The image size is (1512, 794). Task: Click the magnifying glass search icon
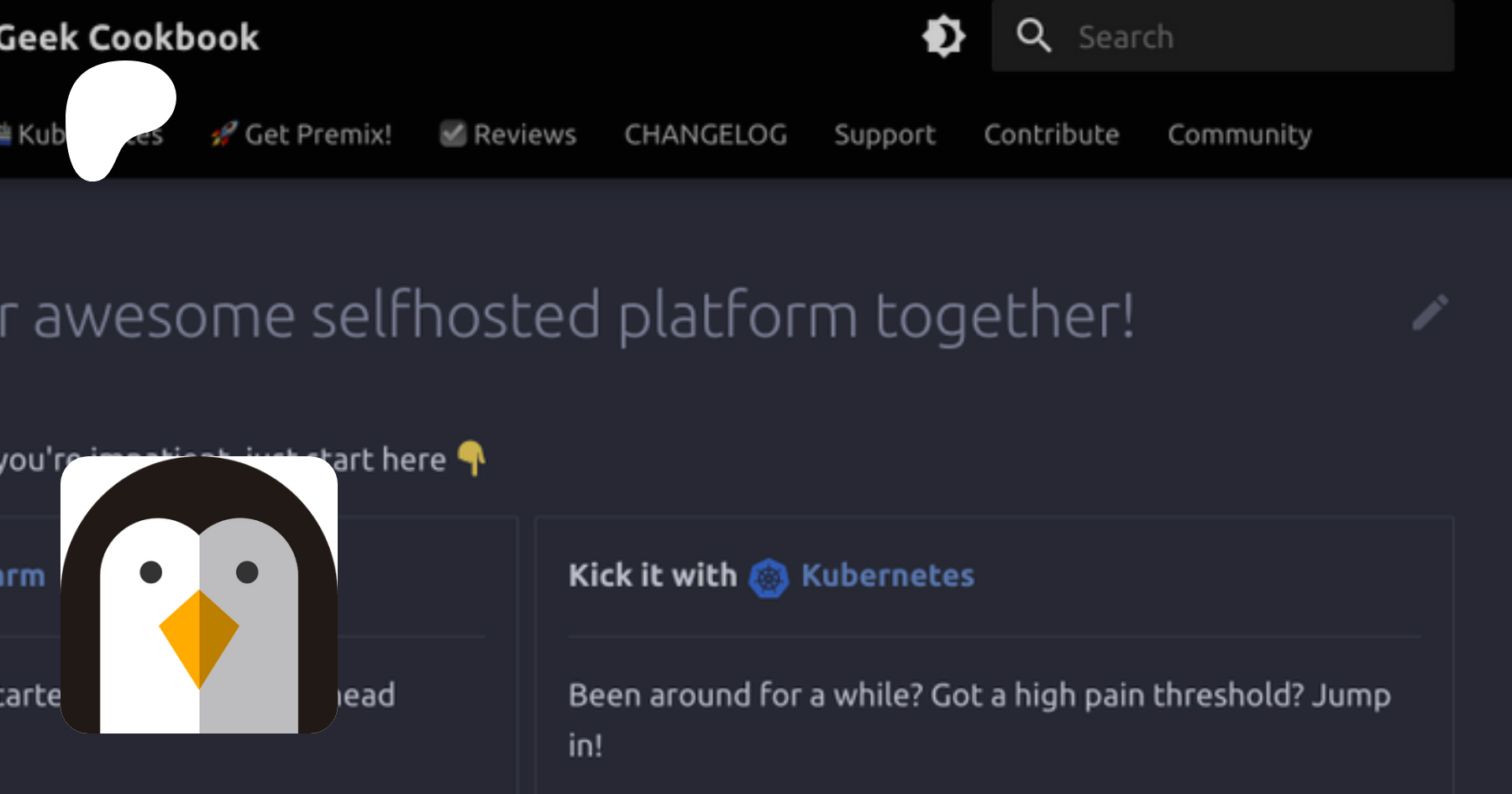pyautogui.click(x=1033, y=36)
